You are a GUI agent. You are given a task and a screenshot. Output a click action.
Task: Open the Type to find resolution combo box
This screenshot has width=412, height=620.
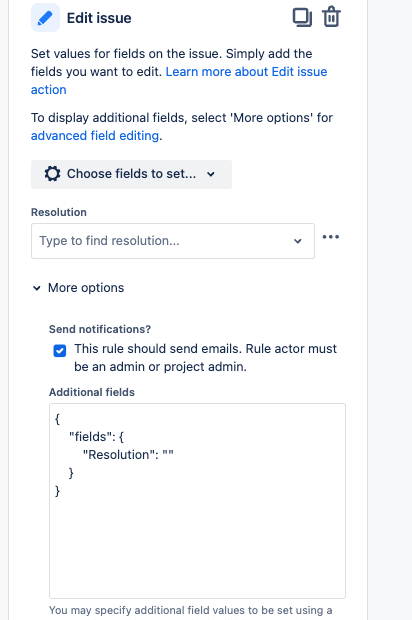point(173,241)
